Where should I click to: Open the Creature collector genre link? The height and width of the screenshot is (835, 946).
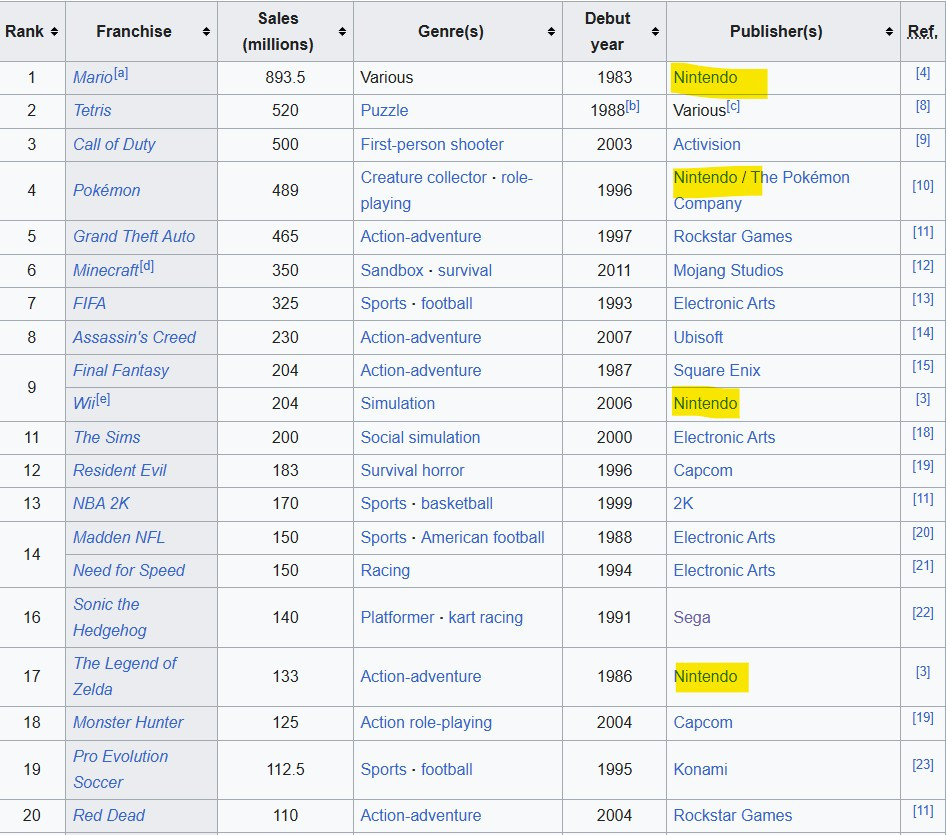pyautogui.click(x=424, y=177)
